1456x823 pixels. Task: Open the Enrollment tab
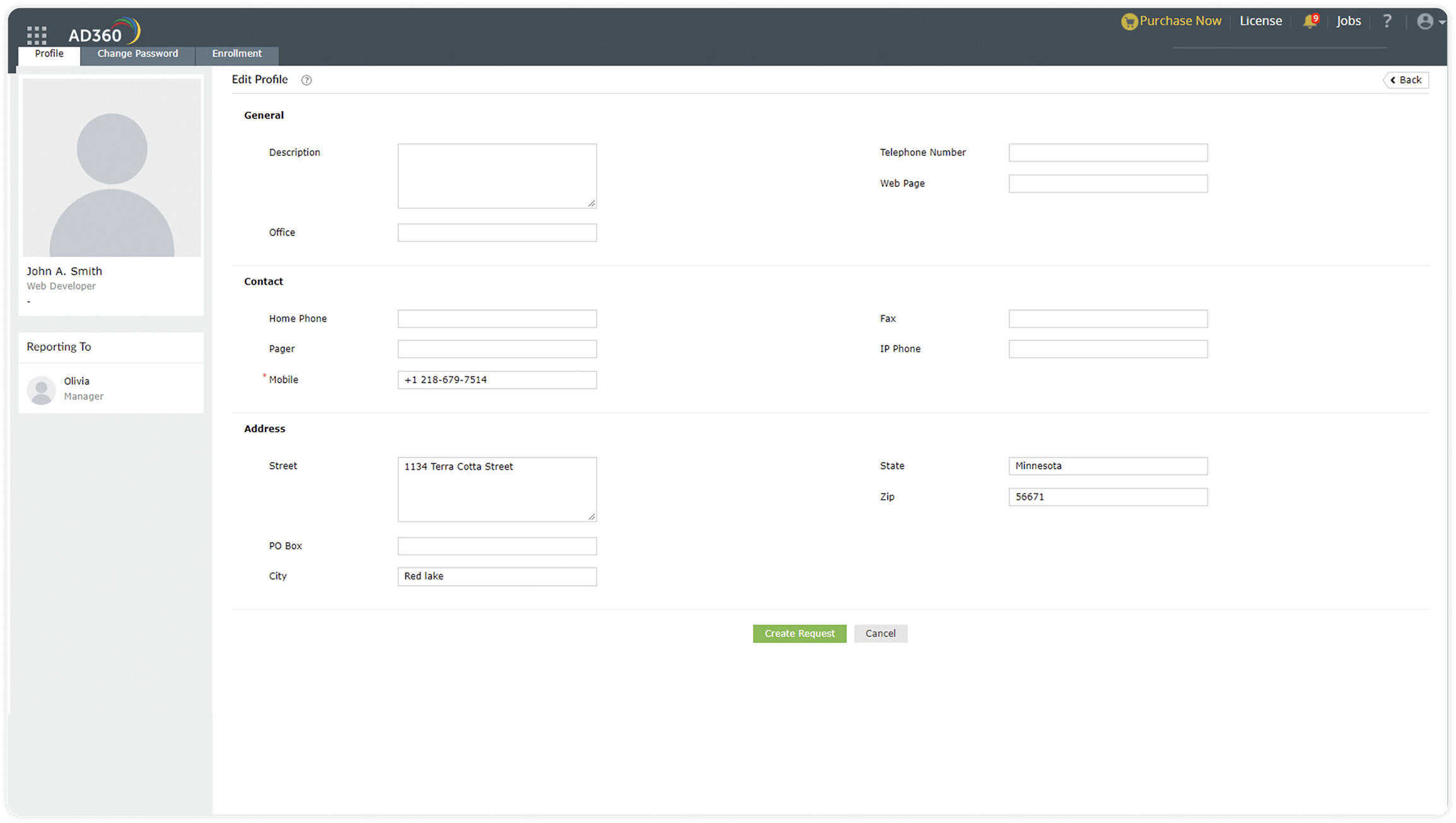point(237,54)
